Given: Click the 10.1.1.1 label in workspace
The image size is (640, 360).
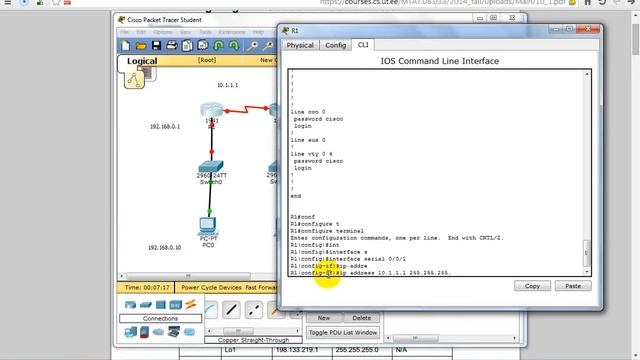Looking at the screenshot, I should point(227,85).
